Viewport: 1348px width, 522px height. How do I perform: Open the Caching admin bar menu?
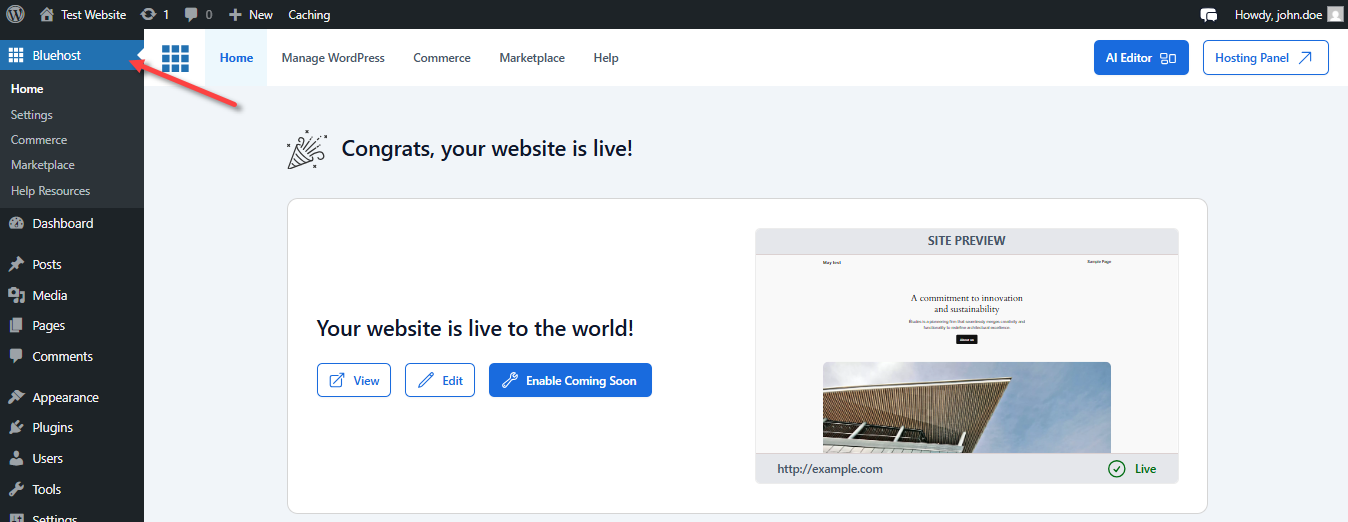coord(309,14)
